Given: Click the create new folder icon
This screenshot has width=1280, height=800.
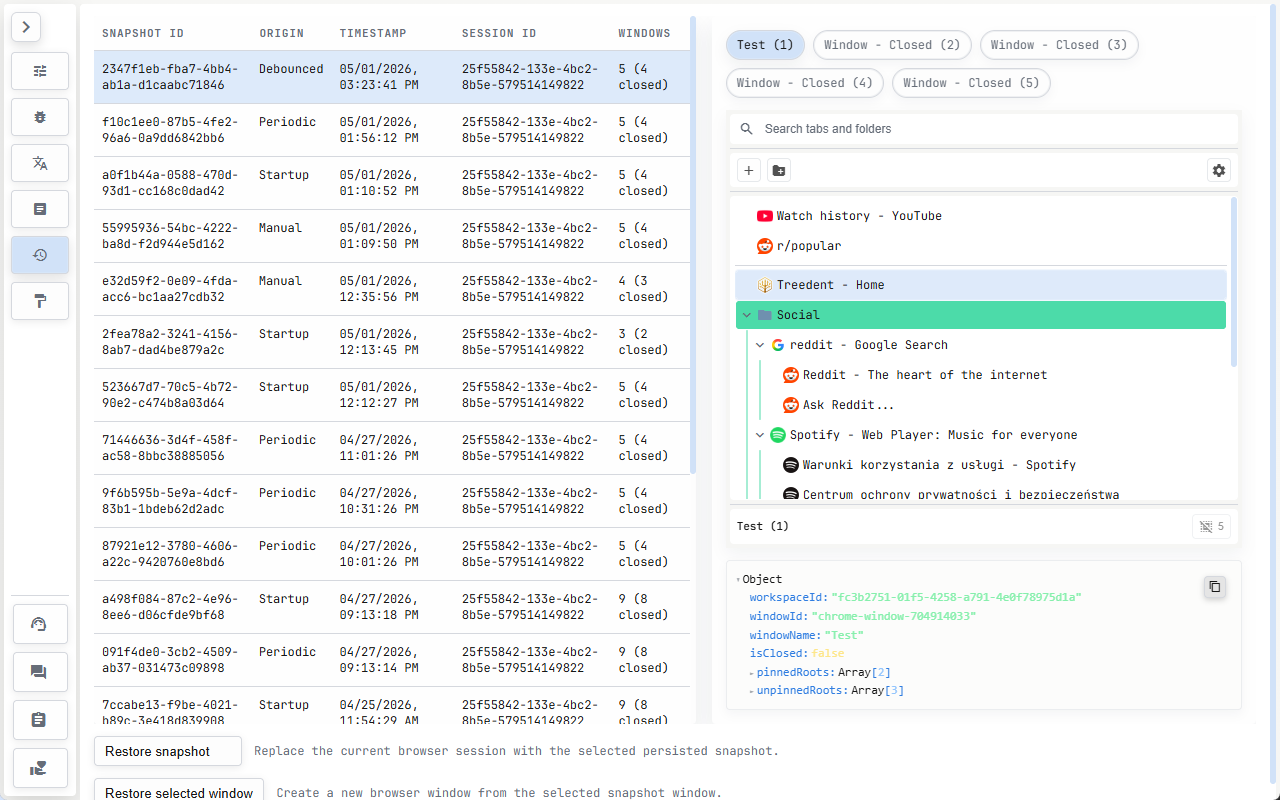Looking at the screenshot, I should [x=779, y=170].
